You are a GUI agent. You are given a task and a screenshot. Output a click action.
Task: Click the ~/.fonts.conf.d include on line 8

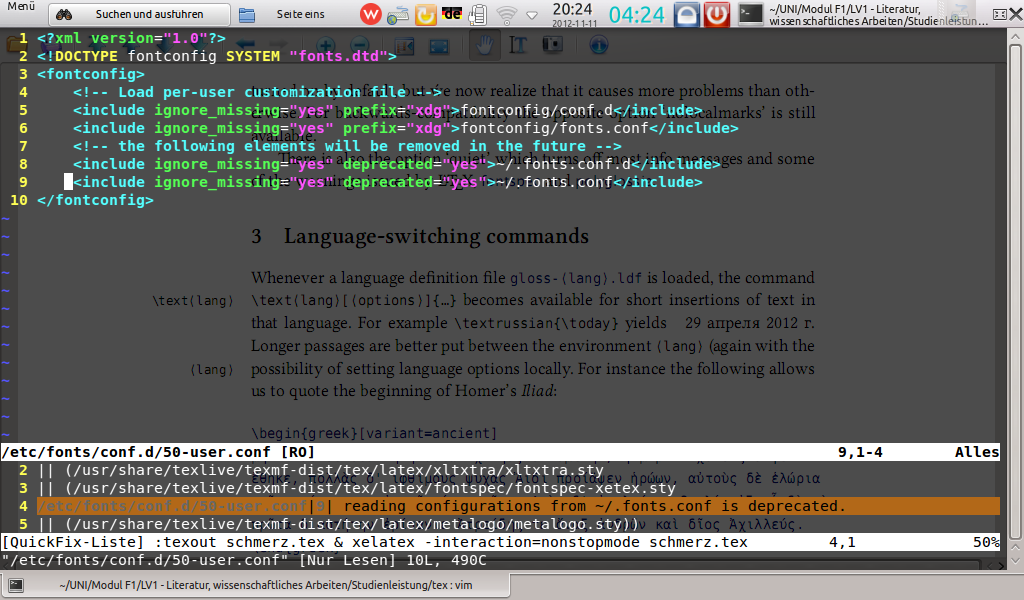397,164
